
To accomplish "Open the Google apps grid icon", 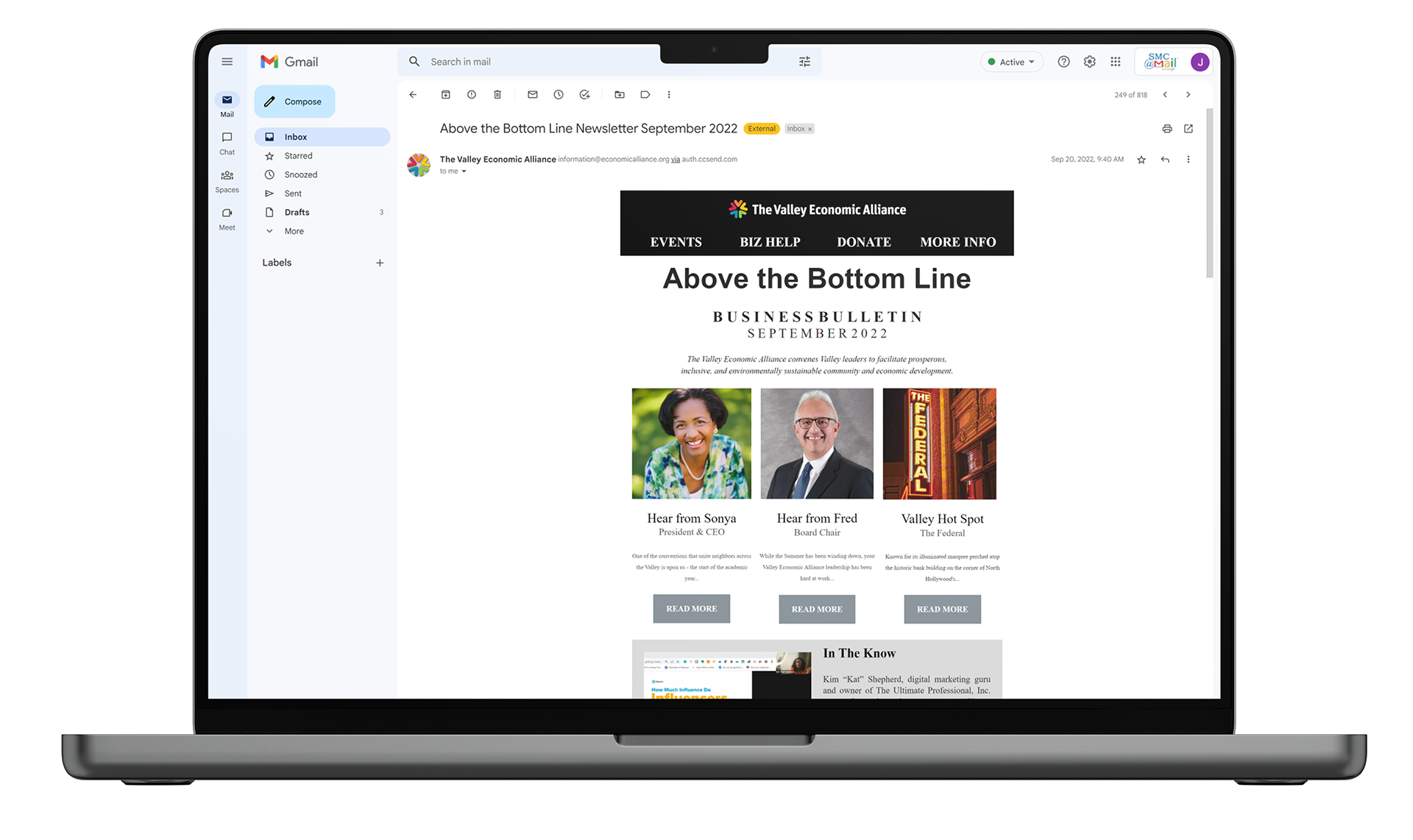I will (1116, 62).
